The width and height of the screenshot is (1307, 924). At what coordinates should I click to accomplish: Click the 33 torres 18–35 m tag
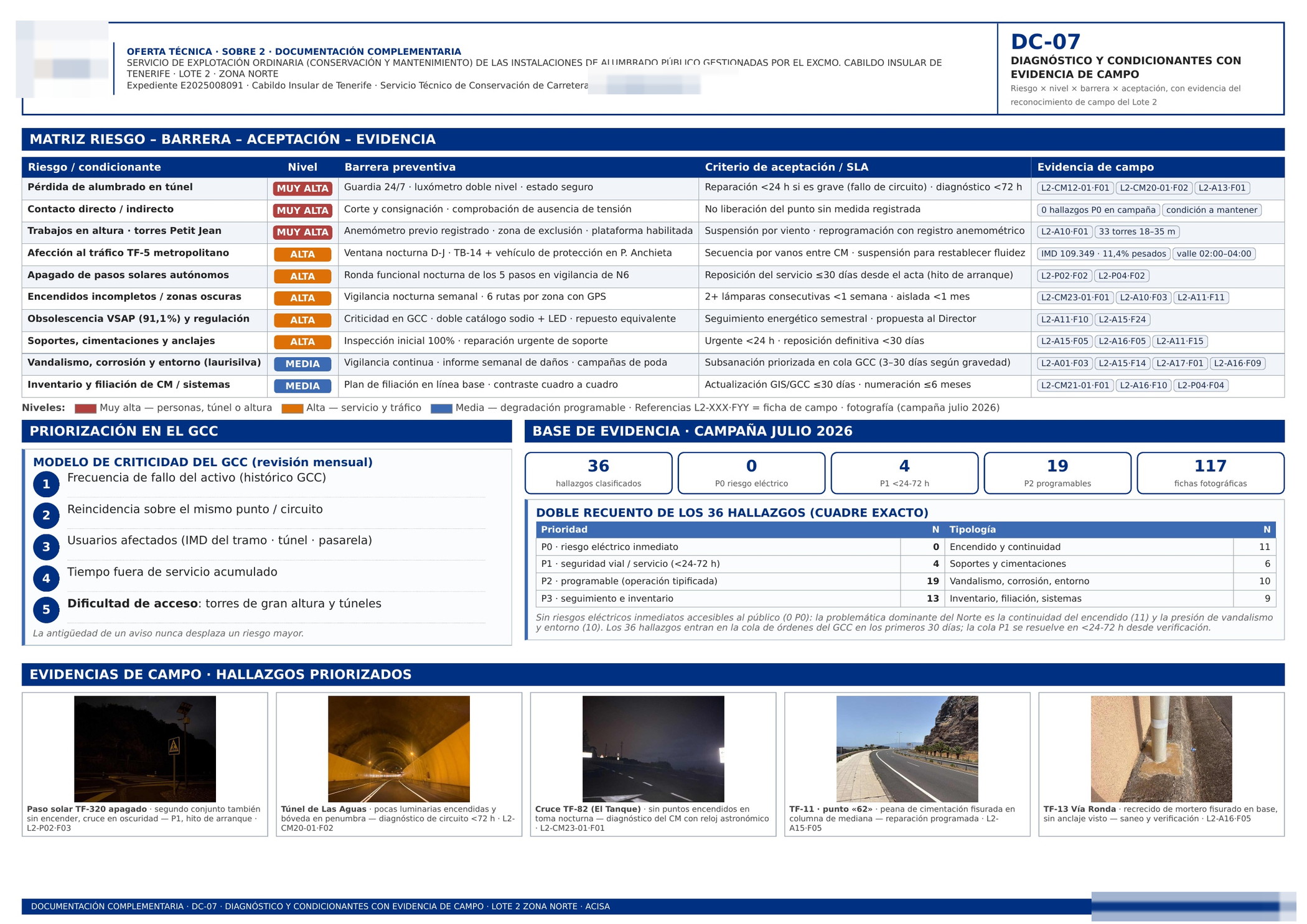1136,231
